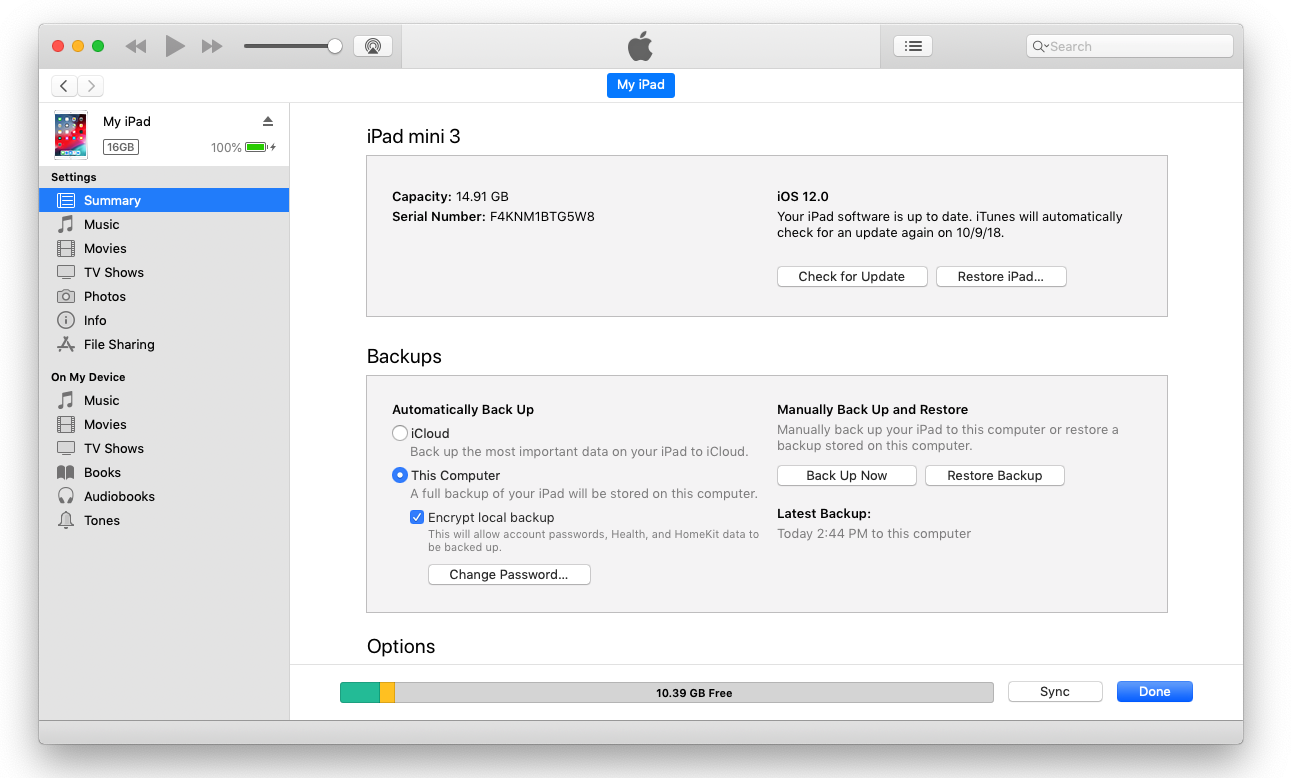The width and height of the screenshot is (1299, 778).
Task: Select the My iPad tab
Action: (x=640, y=85)
